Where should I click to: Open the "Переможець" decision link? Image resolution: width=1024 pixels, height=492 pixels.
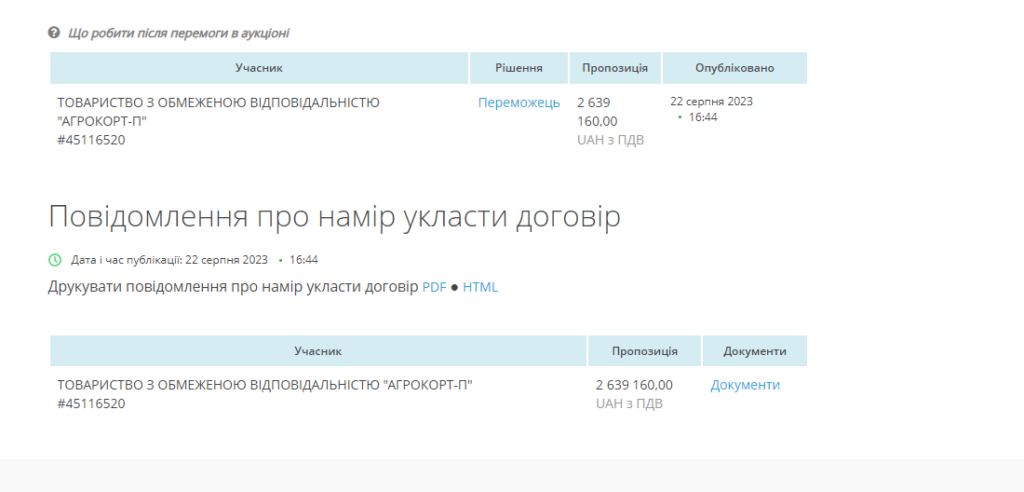click(x=518, y=102)
